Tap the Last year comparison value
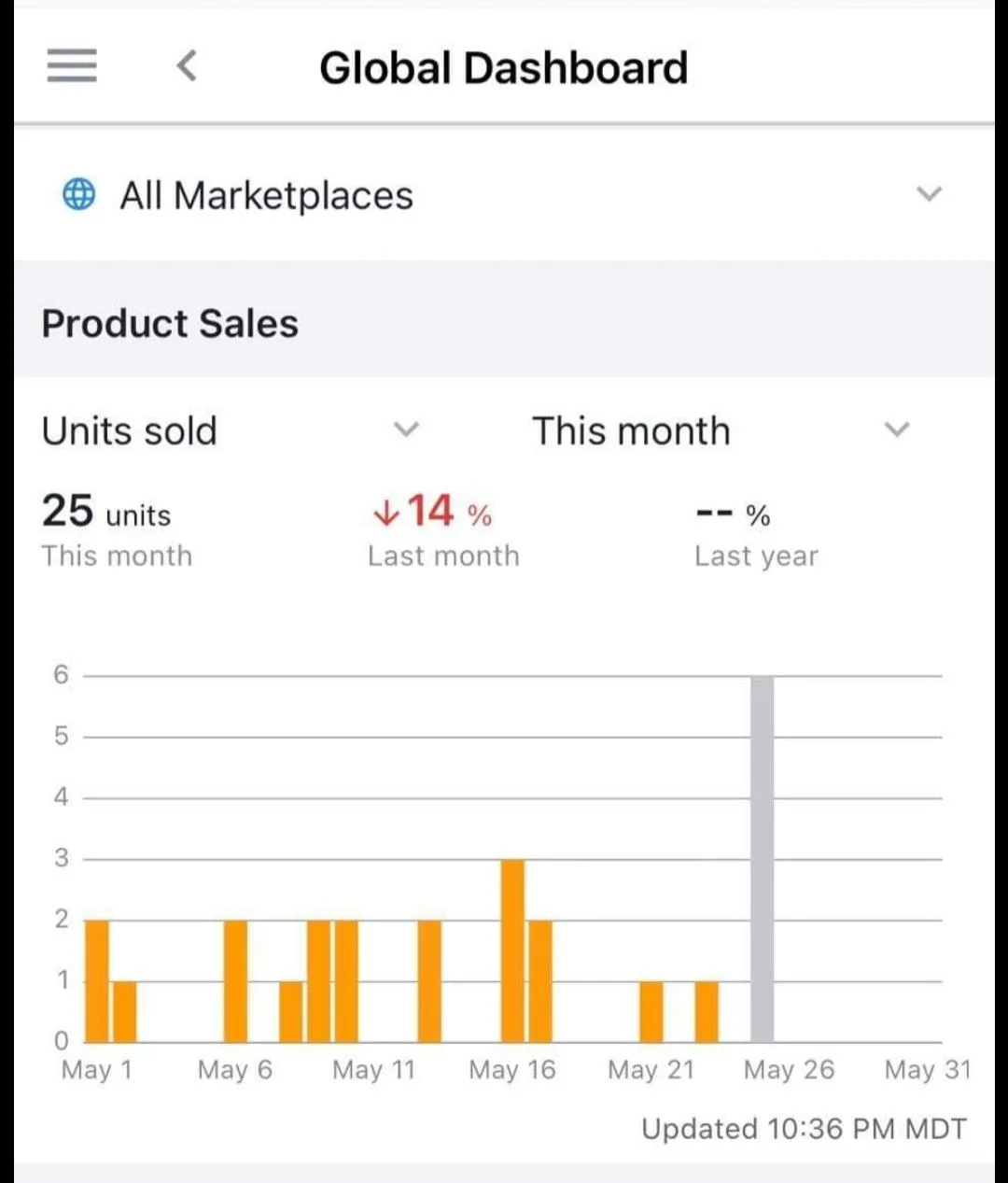This screenshot has width=1008, height=1183. point(734,514)
